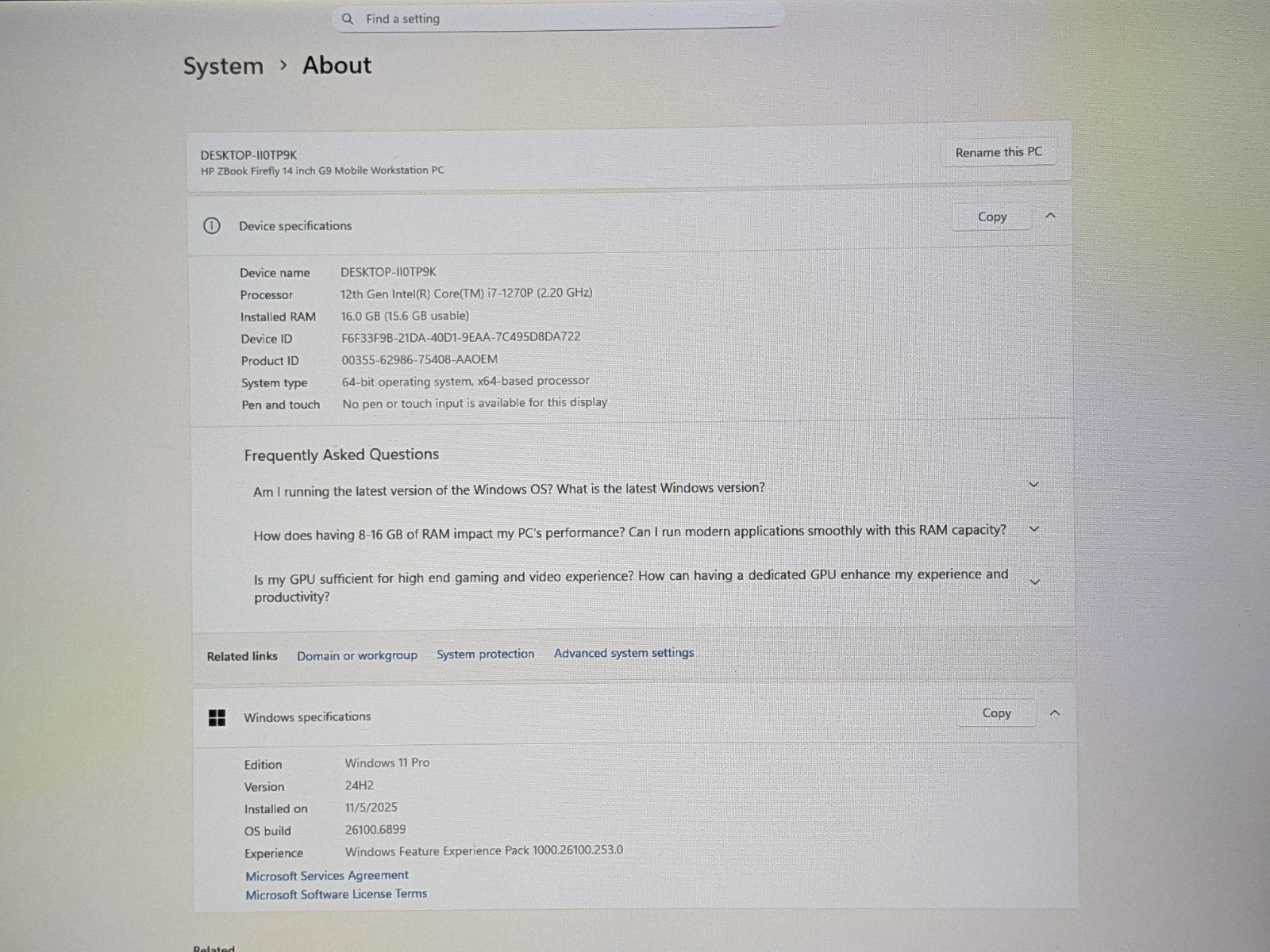Open the System protection link

point(485,654)
